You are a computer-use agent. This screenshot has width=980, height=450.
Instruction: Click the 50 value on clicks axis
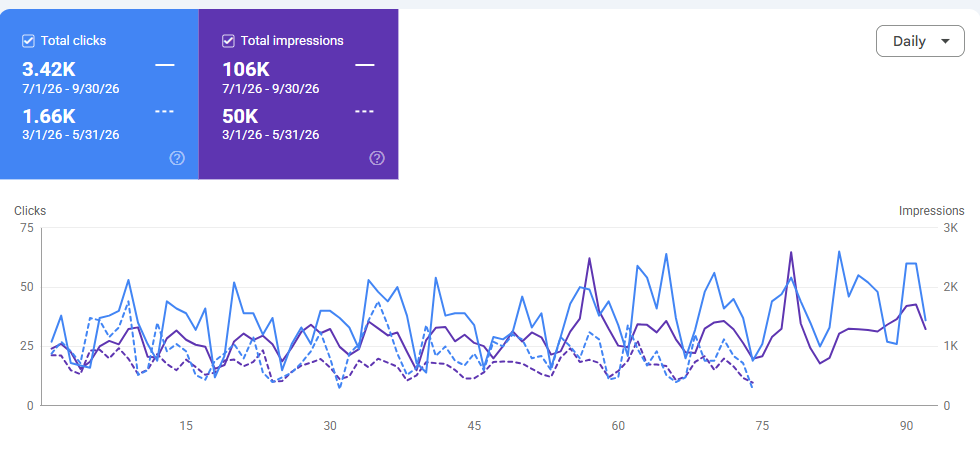(26, 288)
